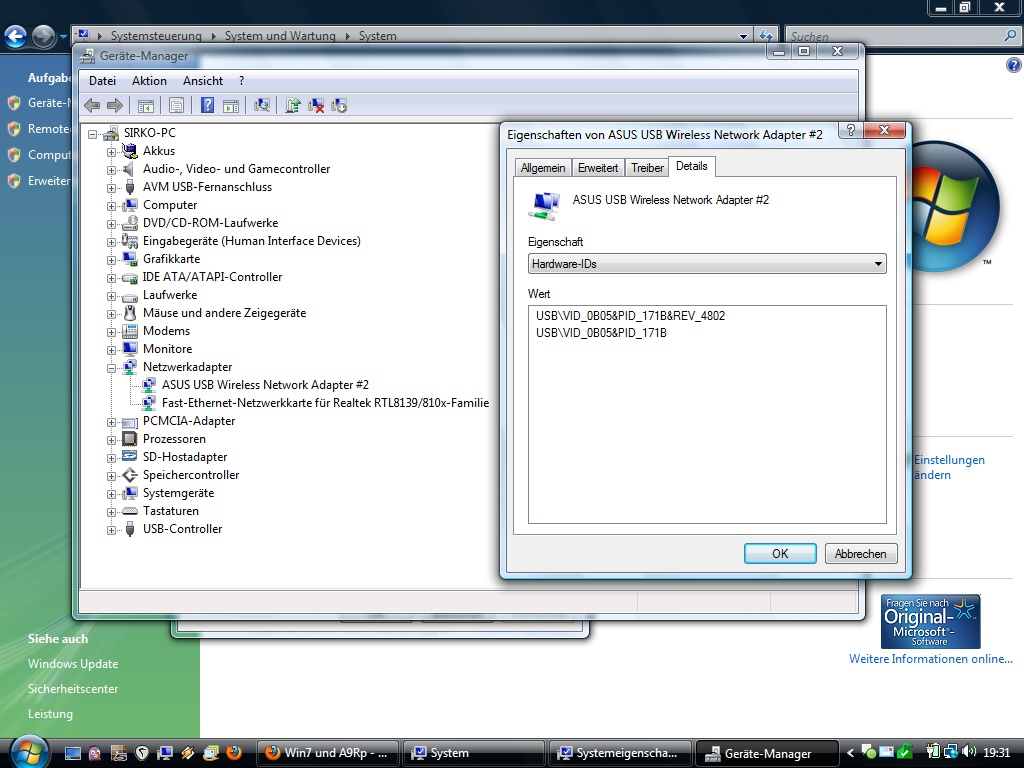Confirm the dialog with OK
1024x768 pixels.
pos(780,554)
